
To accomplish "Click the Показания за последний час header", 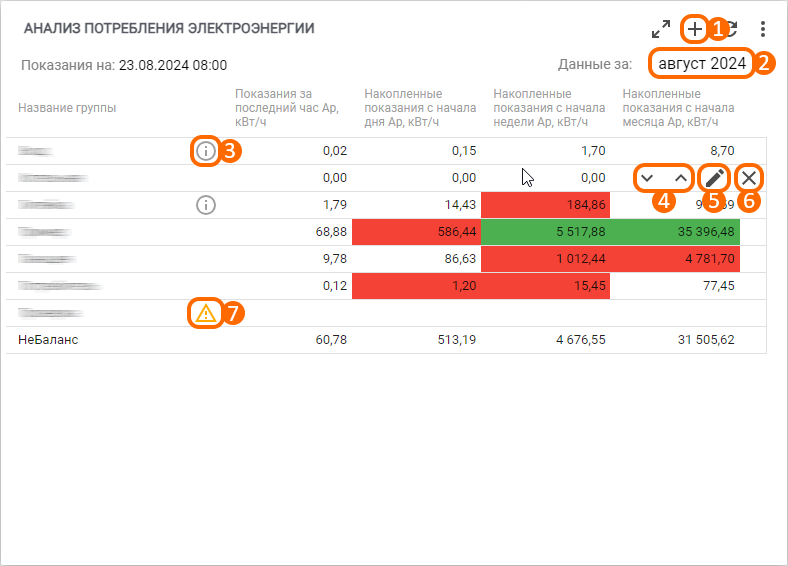I will 287,108.
